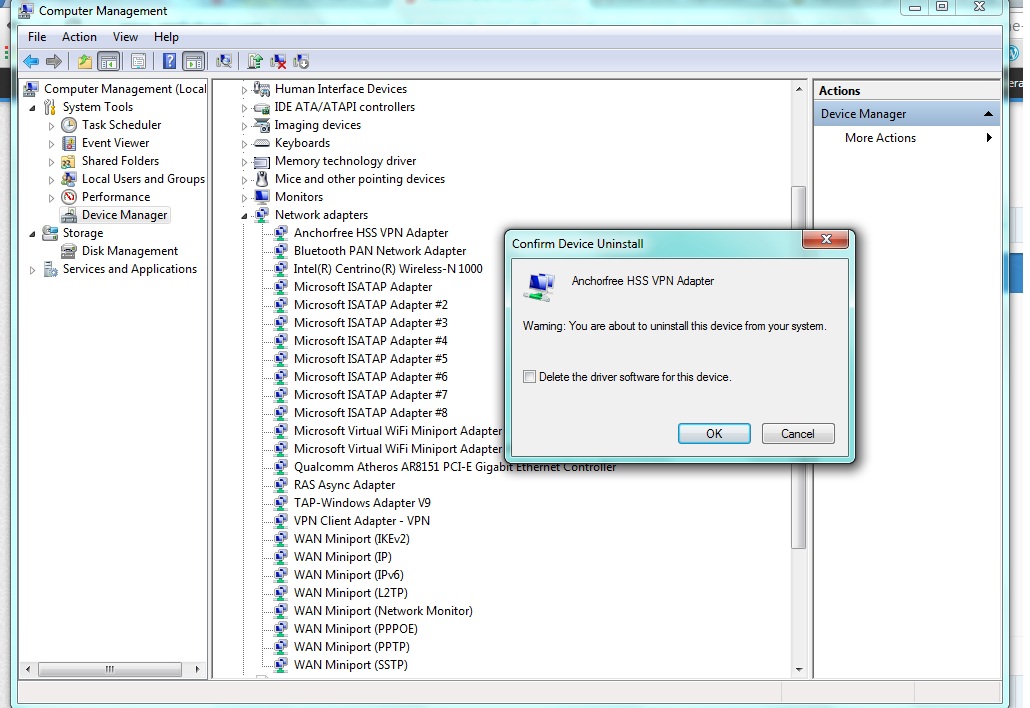1030x708 pixels.
Task: Click the Forward arrow toolbar icon
Action: coord(54,62)
